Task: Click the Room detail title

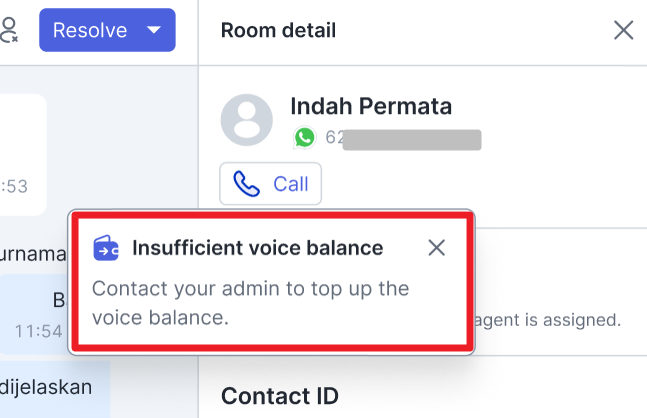Action: pyautogui.click(x=278, y=31)
